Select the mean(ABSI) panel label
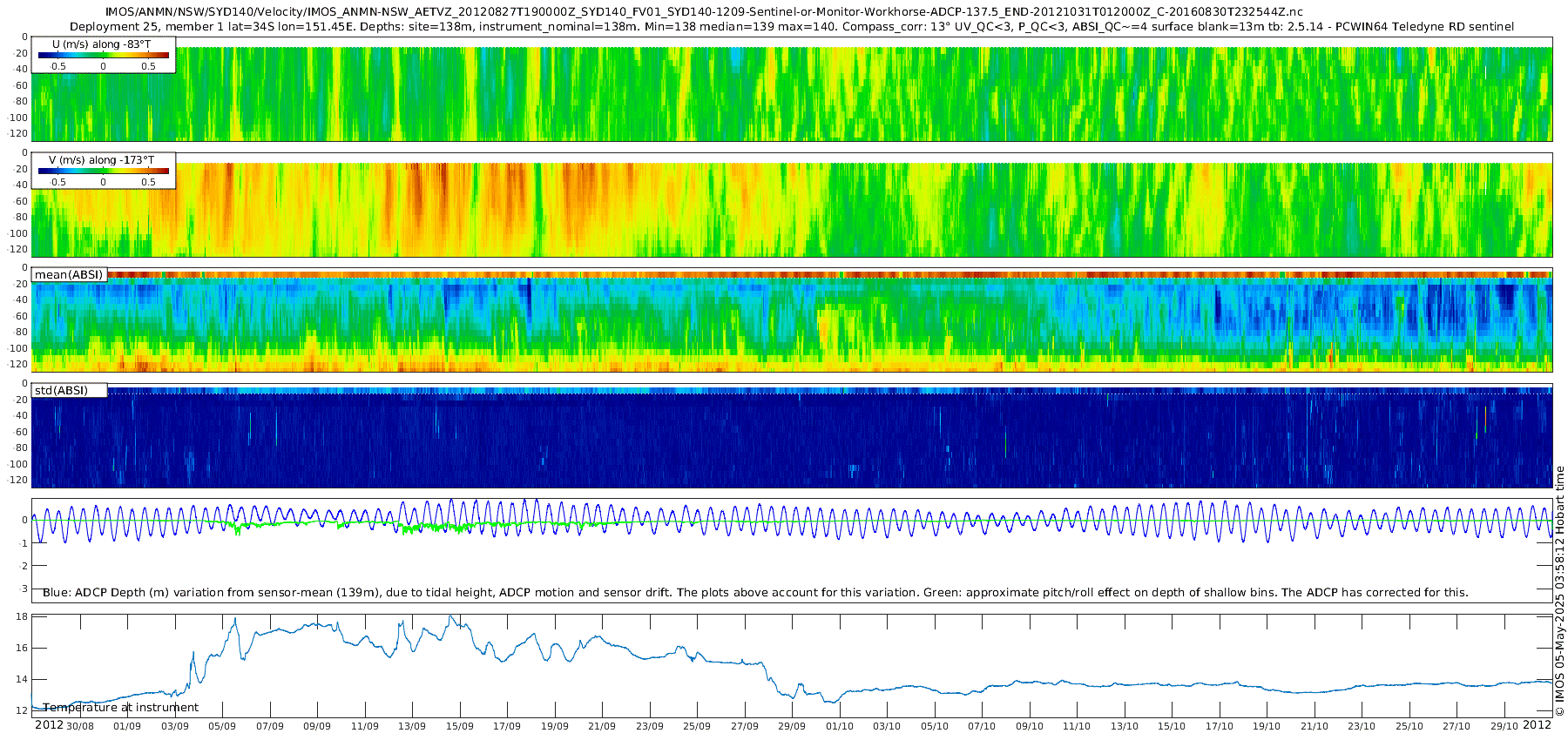The height and width of the screenshot is (740, 1568). pyautogui.click(x=69, y=275)
